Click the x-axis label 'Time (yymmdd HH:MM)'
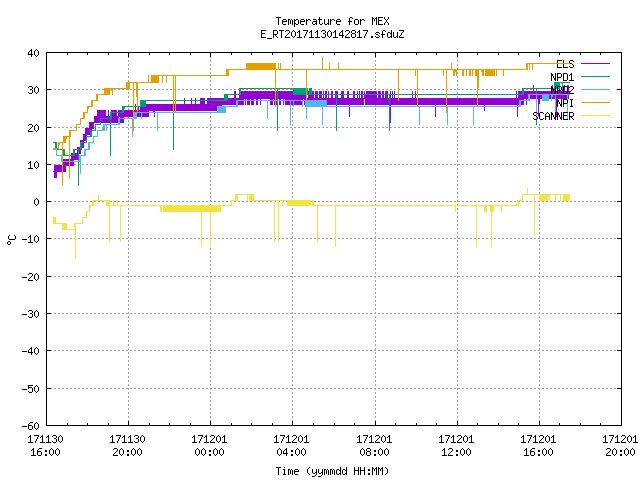 332,471
